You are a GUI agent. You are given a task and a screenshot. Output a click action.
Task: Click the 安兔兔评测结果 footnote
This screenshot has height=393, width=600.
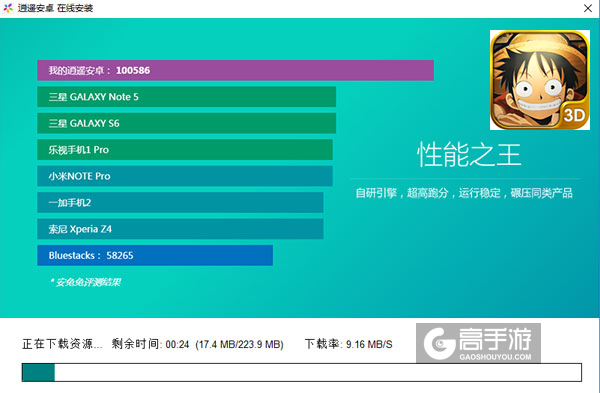85,282
